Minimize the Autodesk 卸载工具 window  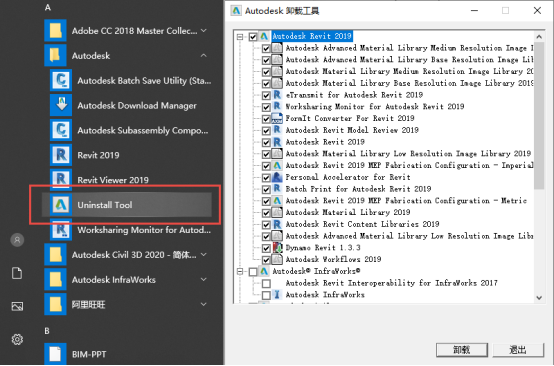(x=474, y=11)
